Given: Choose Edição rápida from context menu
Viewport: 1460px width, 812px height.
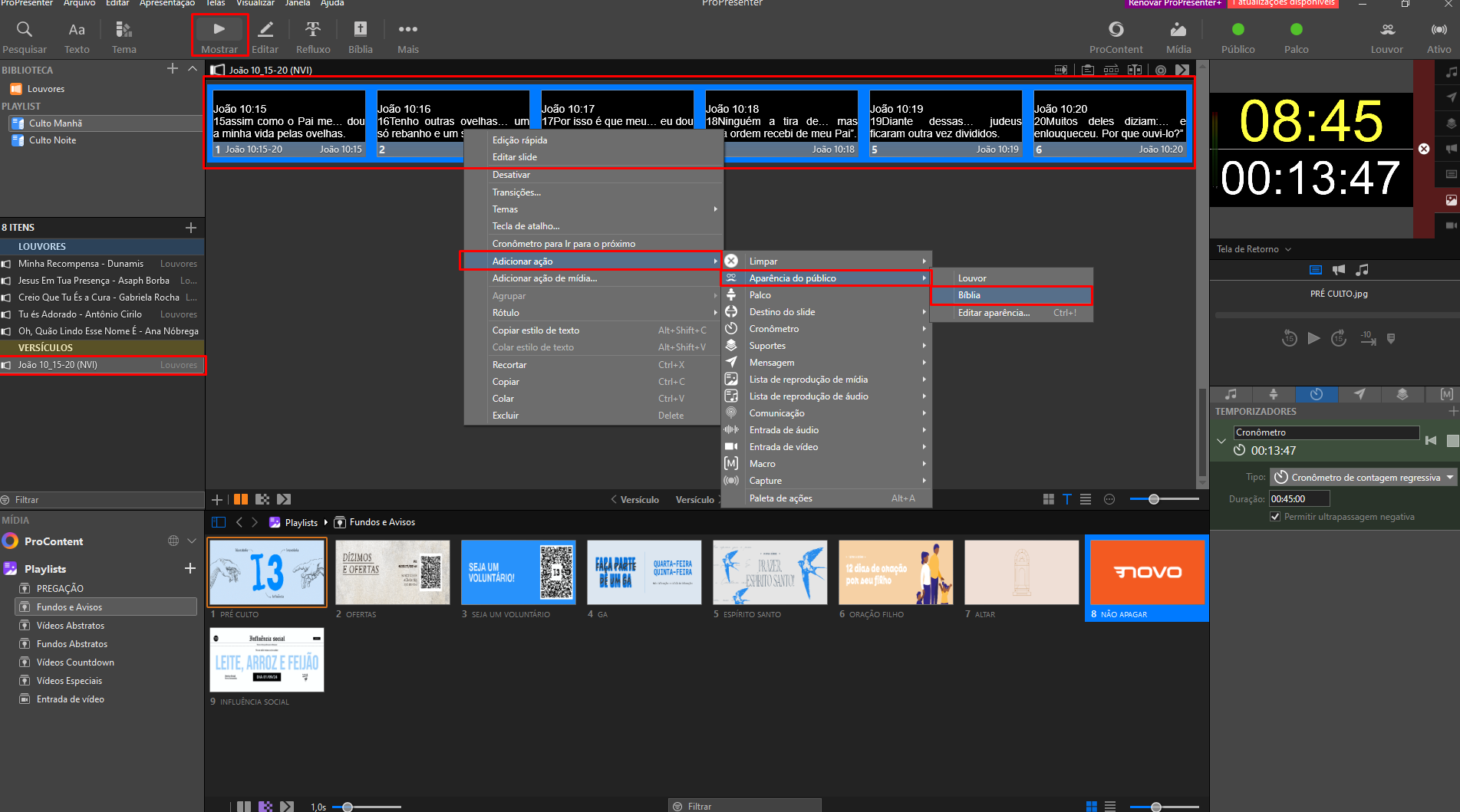Looking at the screenshot, I should [x=594, y=140].
